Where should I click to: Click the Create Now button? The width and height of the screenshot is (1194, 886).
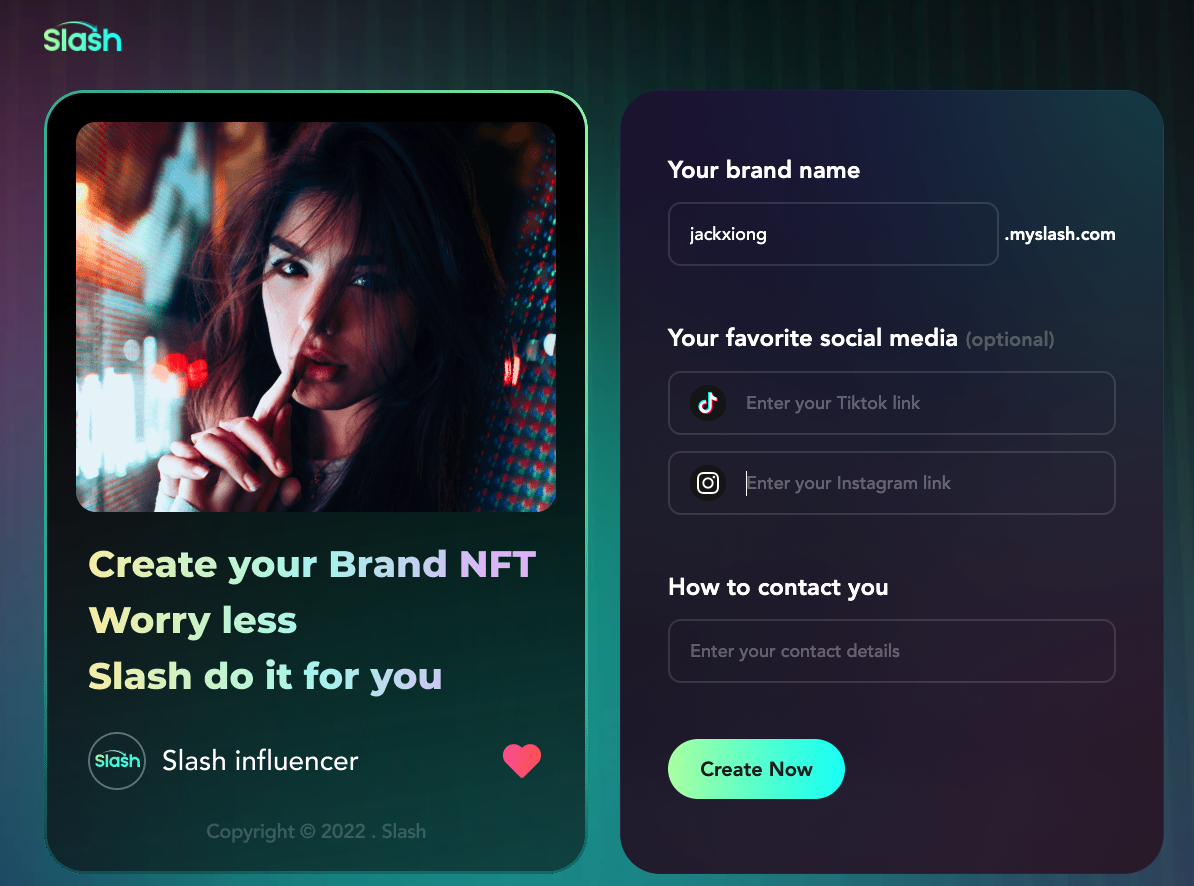(x=756, y=769)
